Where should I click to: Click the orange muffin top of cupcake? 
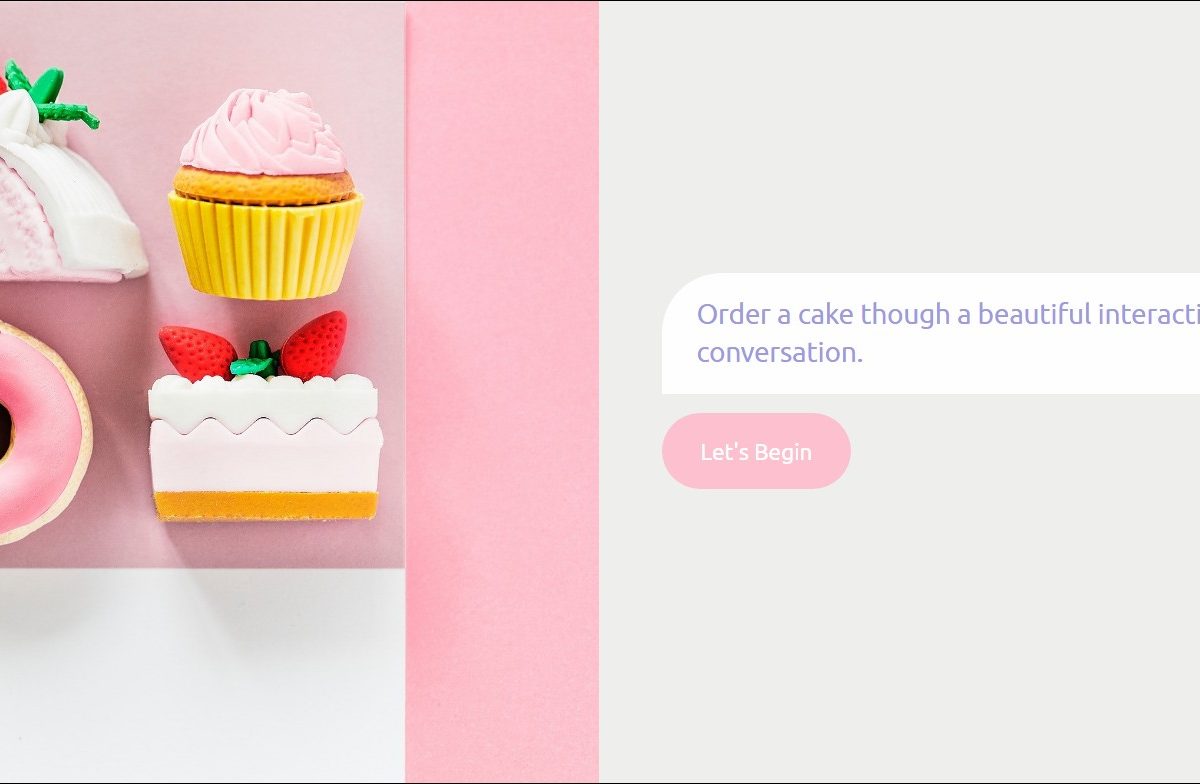click(264, 186)
